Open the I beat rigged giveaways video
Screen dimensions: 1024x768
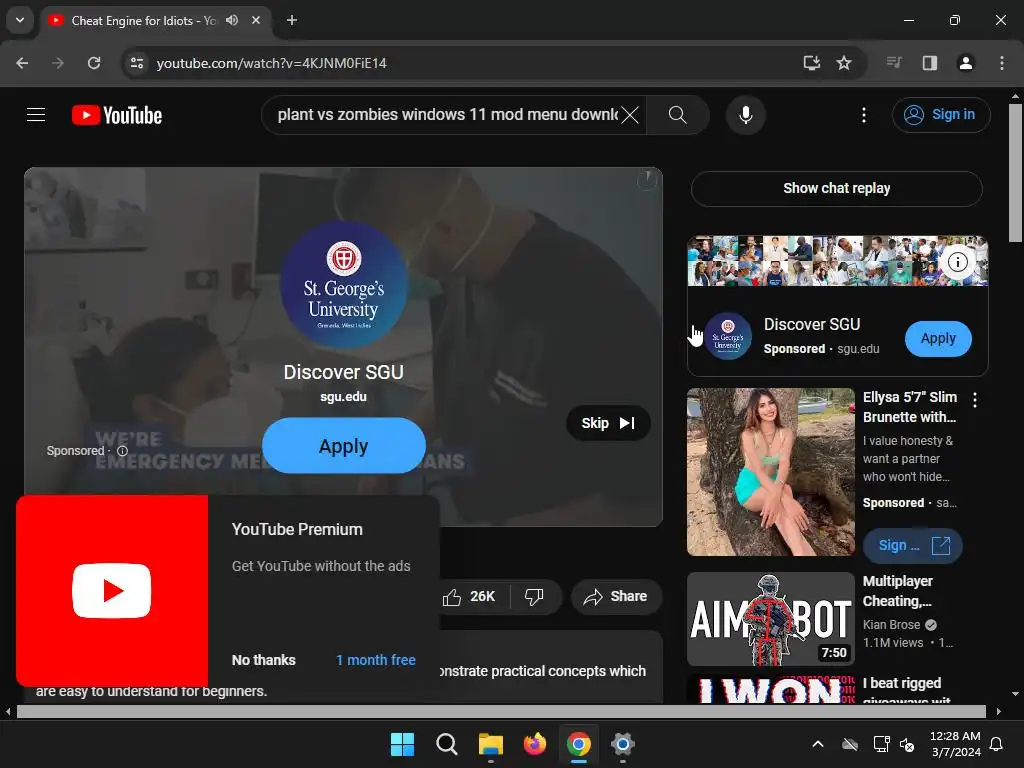[902, 690]
